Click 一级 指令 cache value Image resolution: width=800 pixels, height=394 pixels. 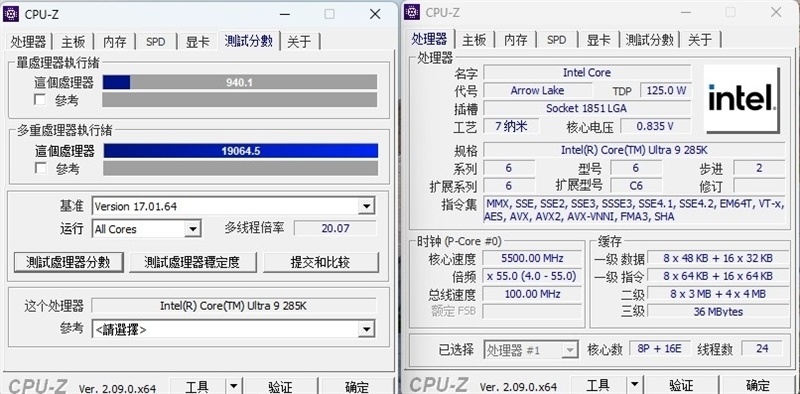pyautogui.click(x=717, y=276)
